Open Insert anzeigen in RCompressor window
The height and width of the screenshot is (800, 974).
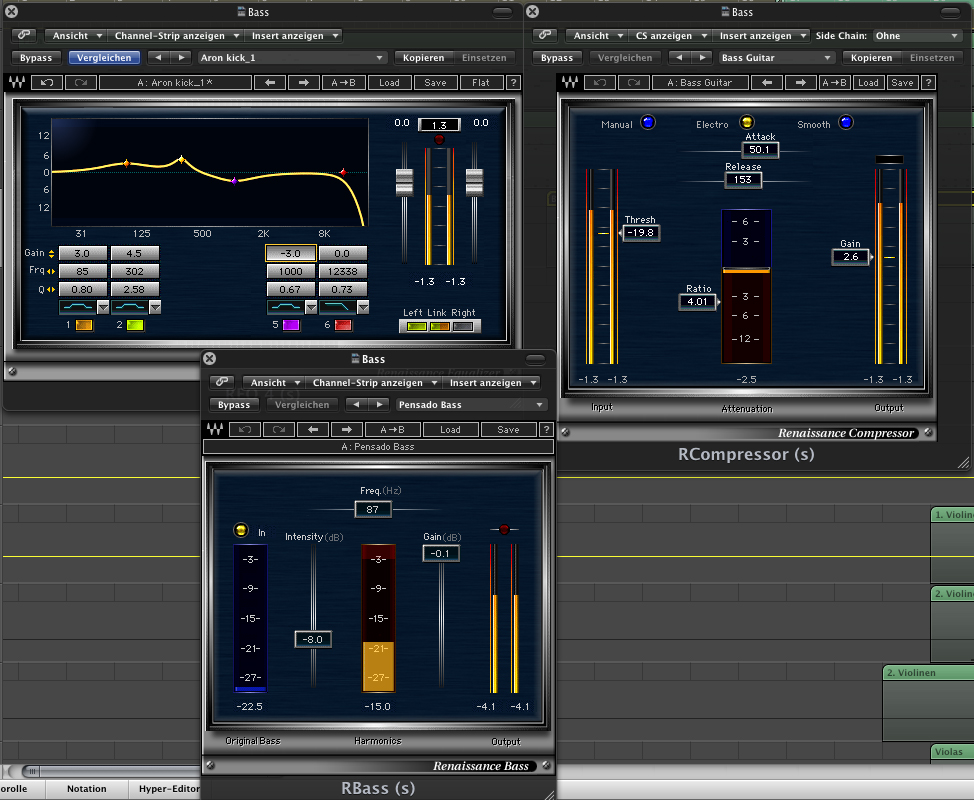tap(761, 35)
